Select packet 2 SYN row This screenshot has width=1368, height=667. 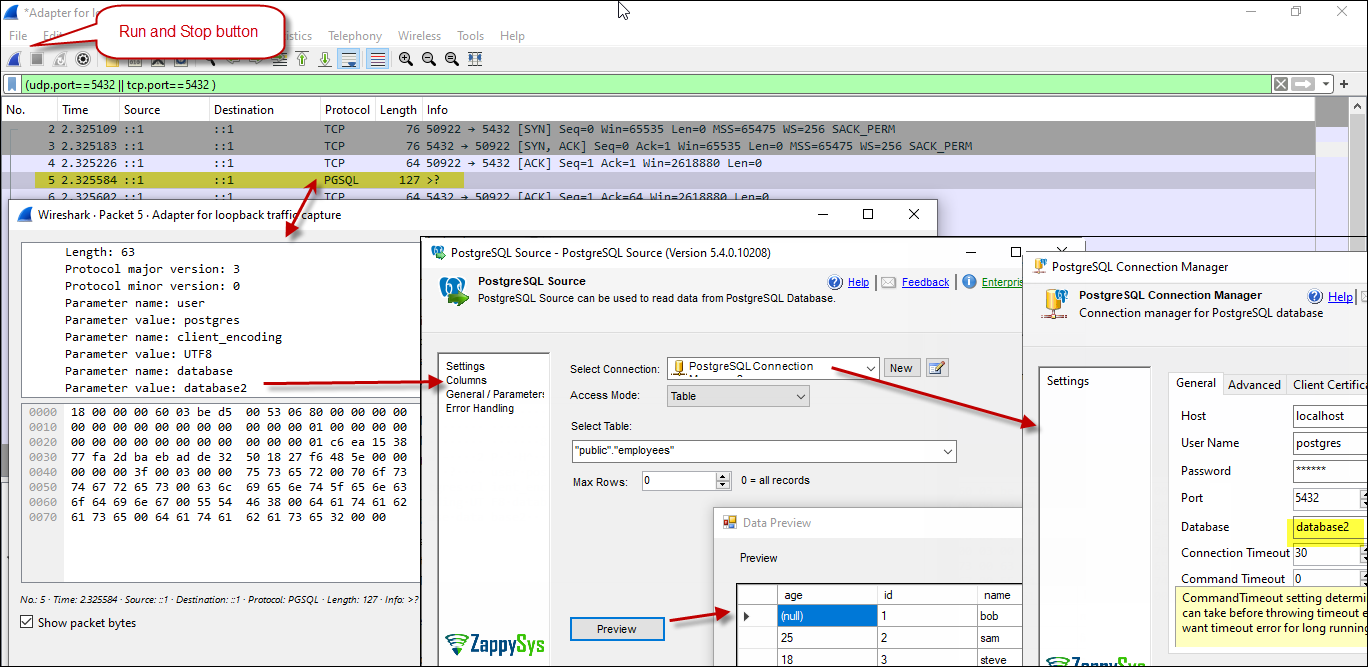coord(657,130)
